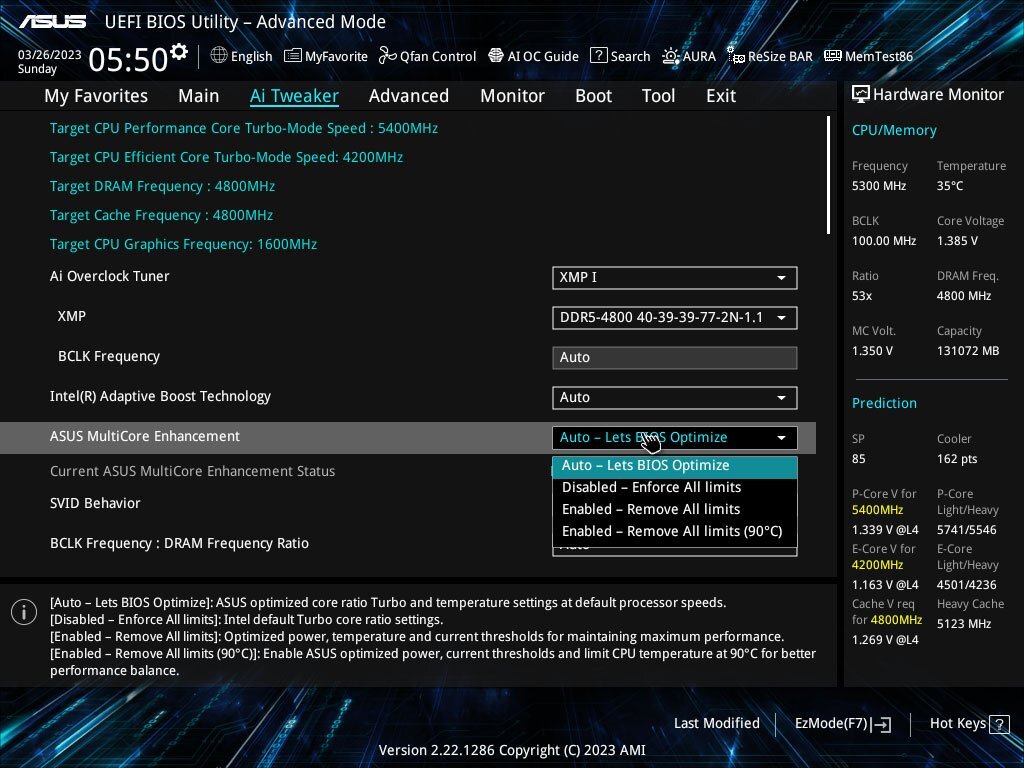Open the Monitor tab
Viewport: 1024px width, 768px height.
pyautogui.click(x=513, y=96)
